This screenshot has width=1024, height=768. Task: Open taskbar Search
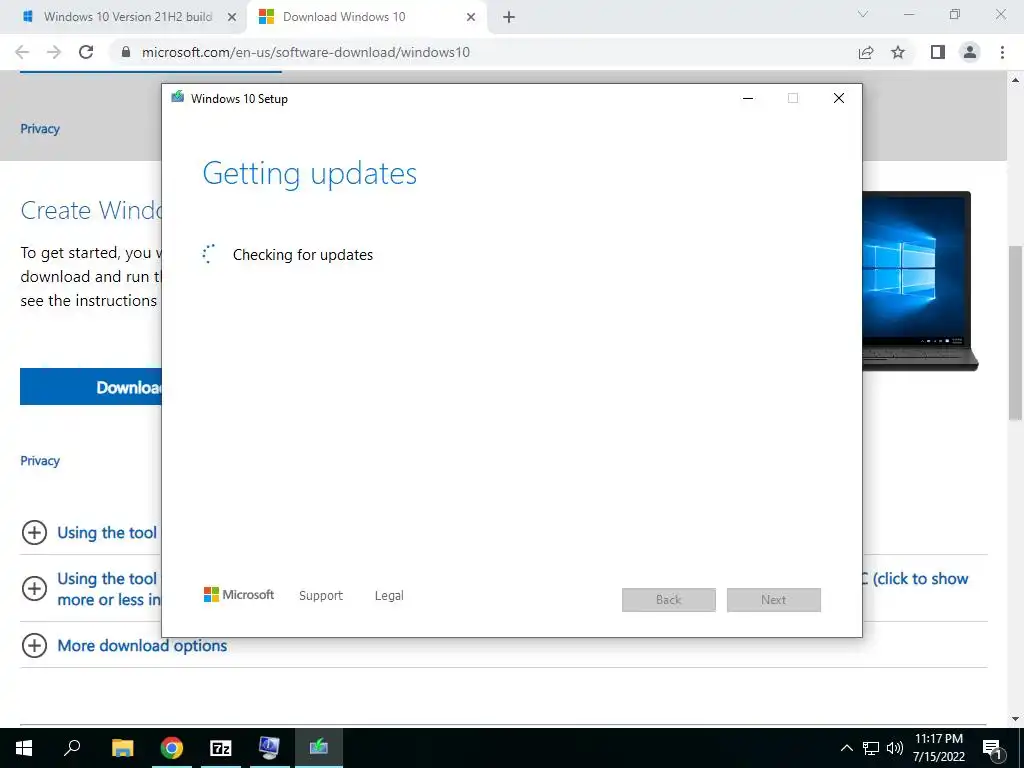[72, 748]
